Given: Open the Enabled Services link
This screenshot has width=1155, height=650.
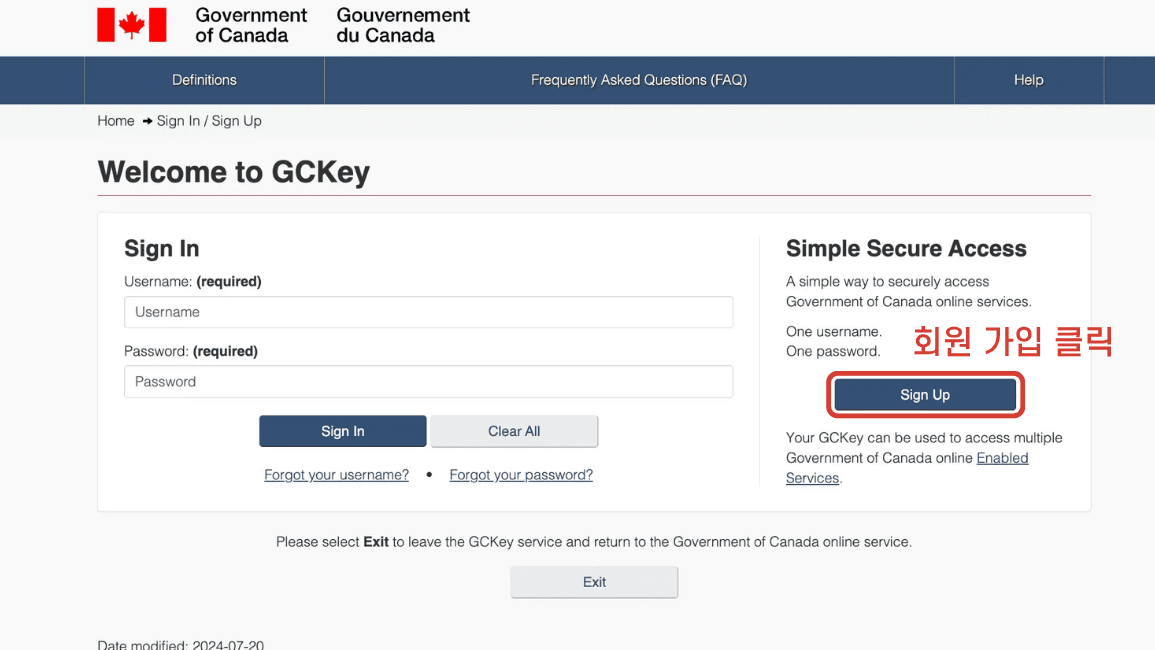Looking at the screenshot, I should (x=1002, y=458).
